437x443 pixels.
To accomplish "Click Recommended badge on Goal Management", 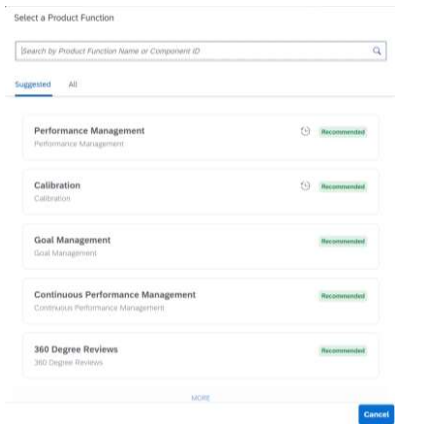I will (x=343, y=241).
